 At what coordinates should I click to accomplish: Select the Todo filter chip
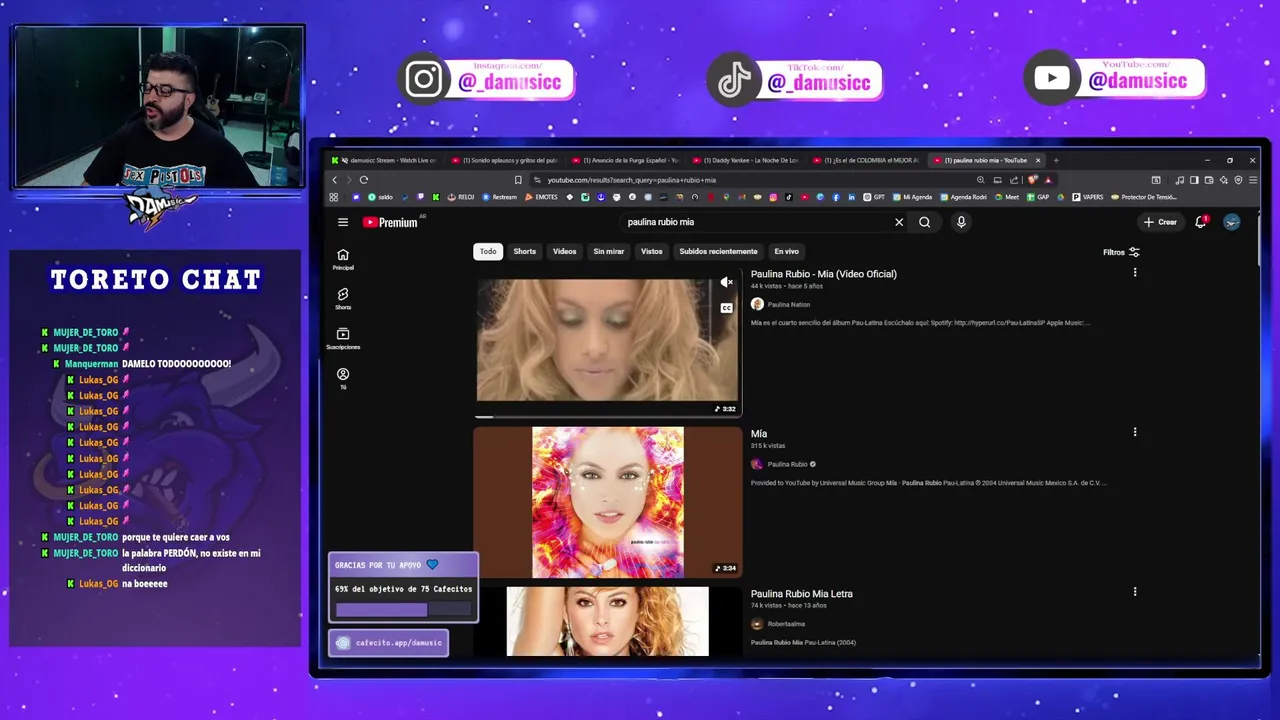[488, 251]
